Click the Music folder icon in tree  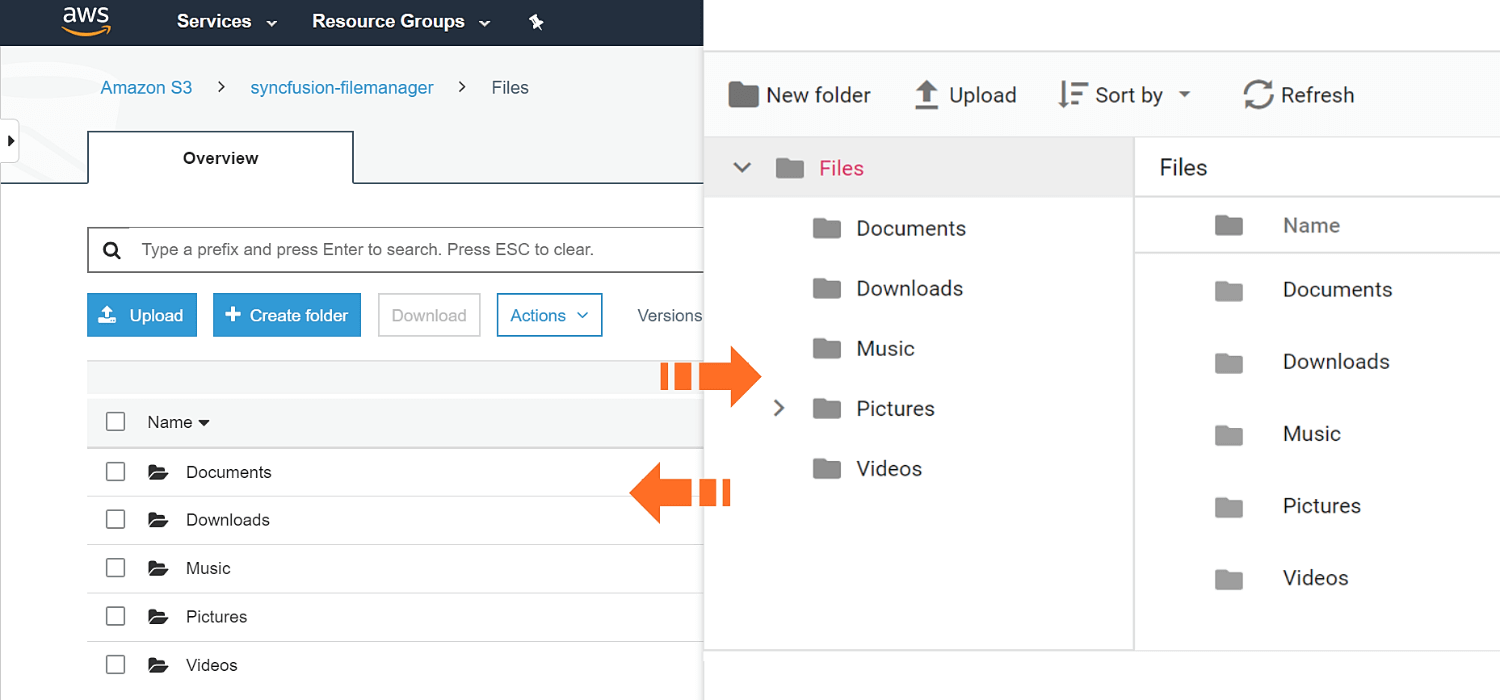827,349
